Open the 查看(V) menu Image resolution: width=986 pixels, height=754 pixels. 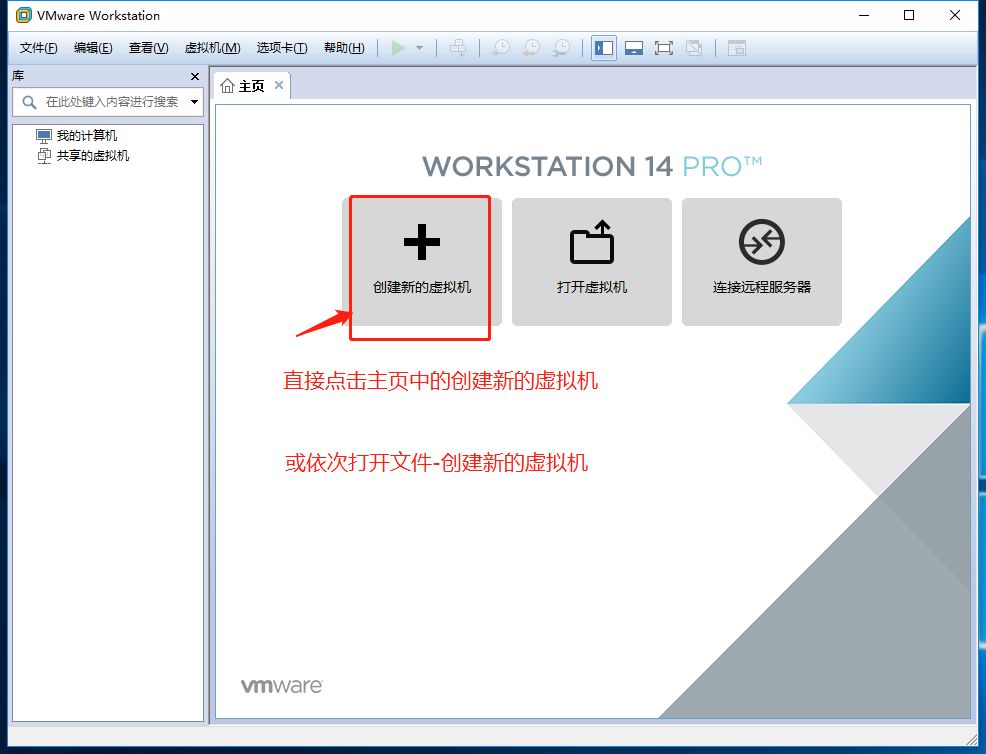pyautogui.click(x=148, y=48)
